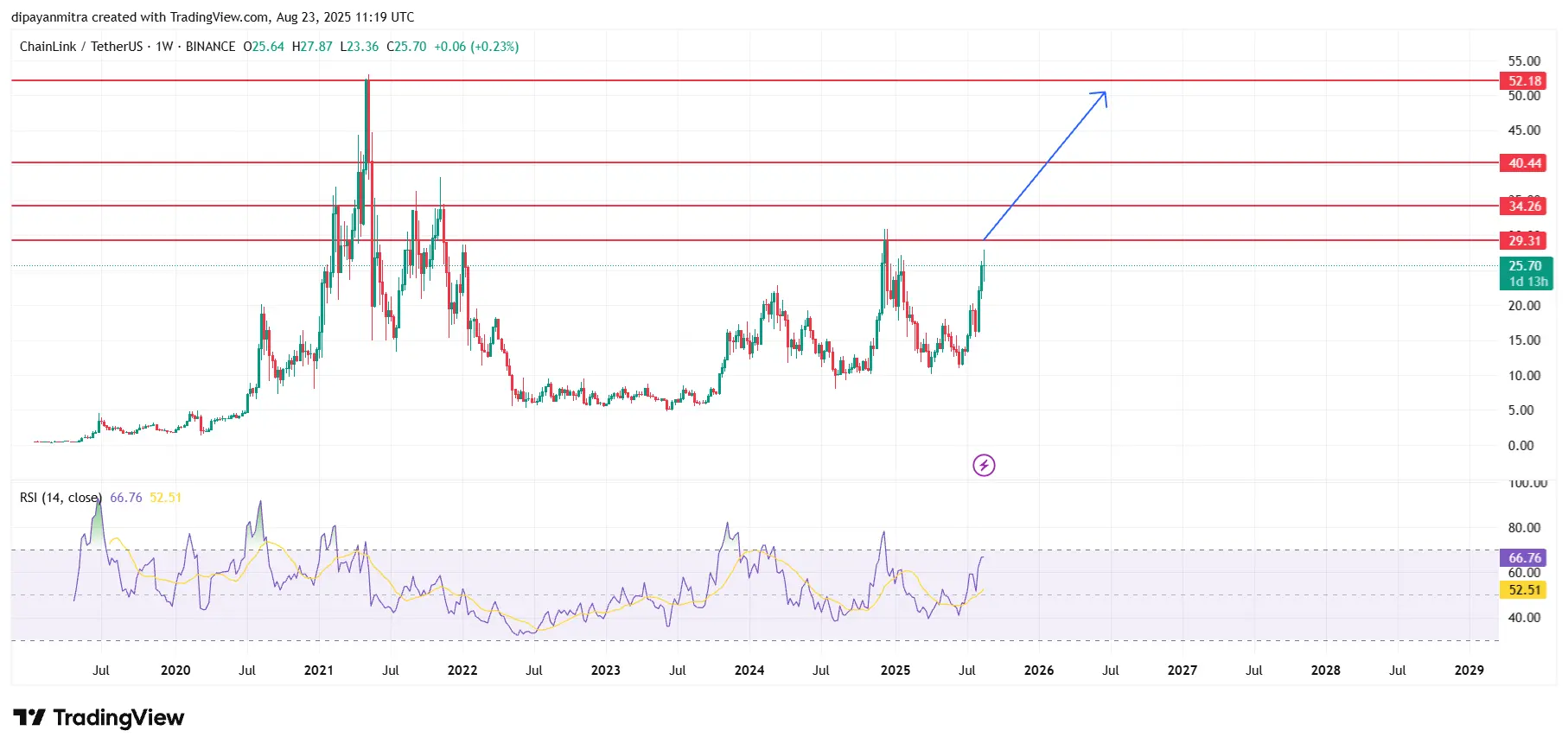Click the ChainLink / TetherUS symbol title

[x=80, y=47]
